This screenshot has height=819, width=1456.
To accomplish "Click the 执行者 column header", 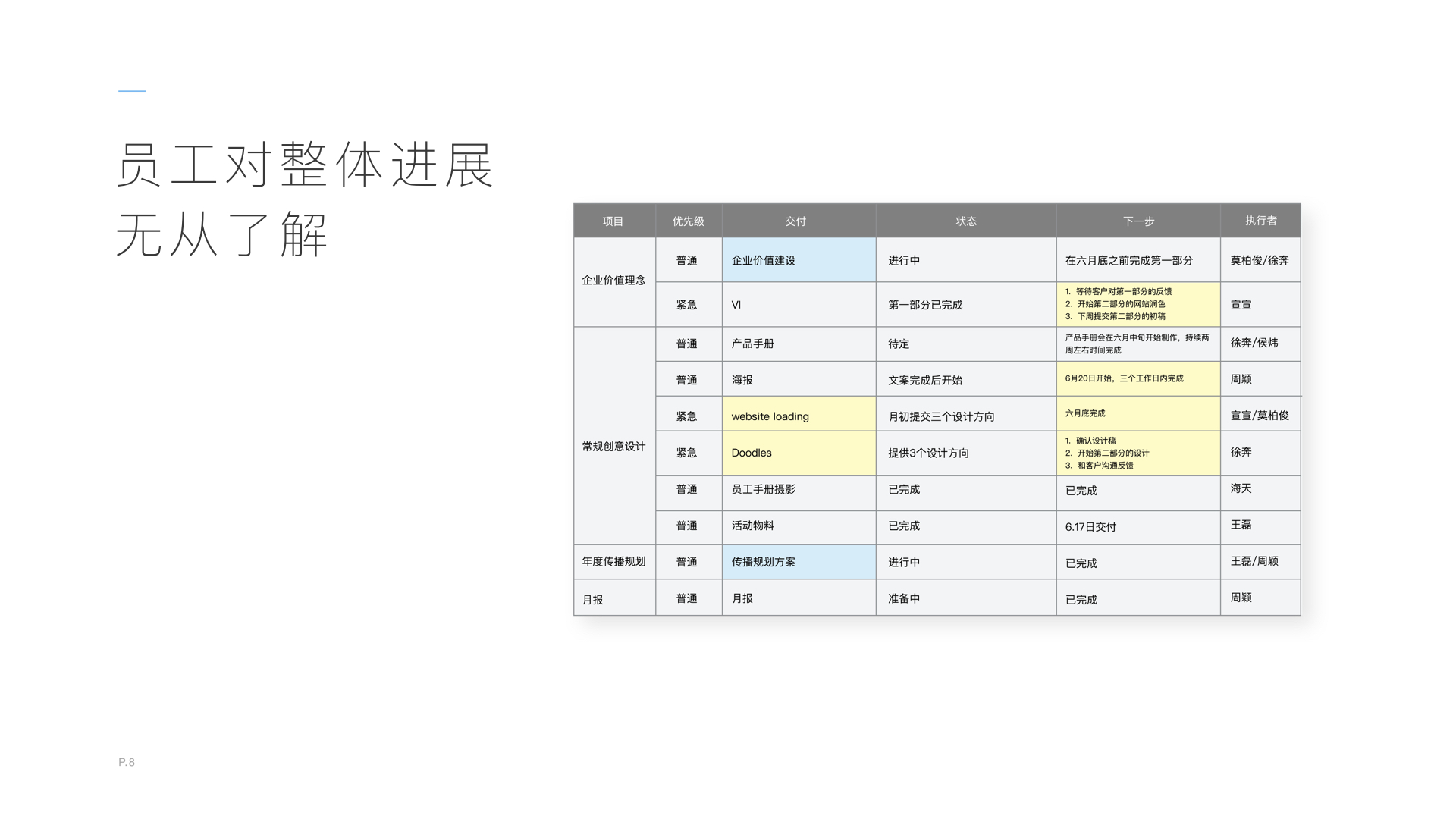I will click(1260, 221).
